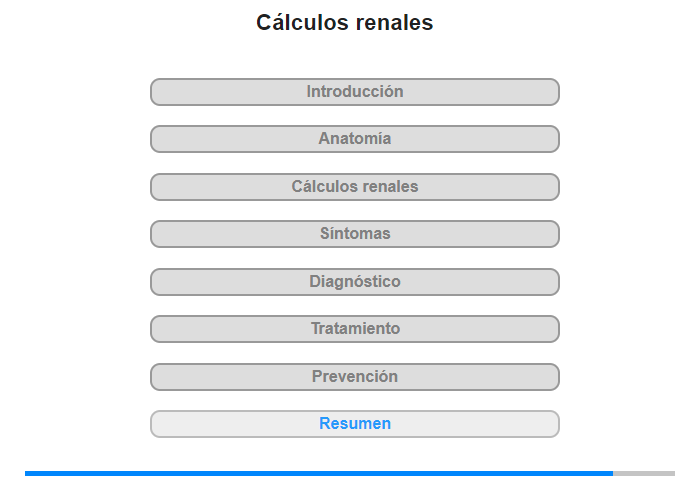The height and width of the screenshot is (480, 700).
Task: Choose the third menu item, Cálculos renales
Action: coord(354,187)
